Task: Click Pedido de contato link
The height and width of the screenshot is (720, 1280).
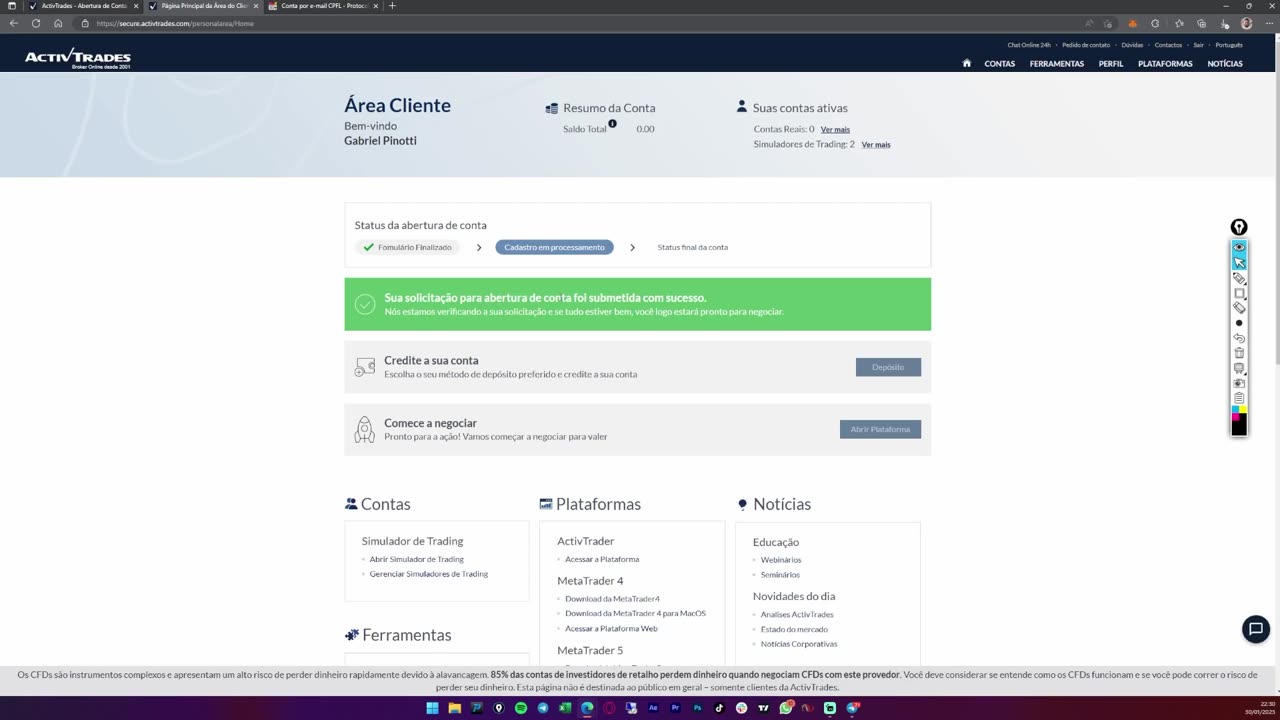Action: click(1086, 45)
